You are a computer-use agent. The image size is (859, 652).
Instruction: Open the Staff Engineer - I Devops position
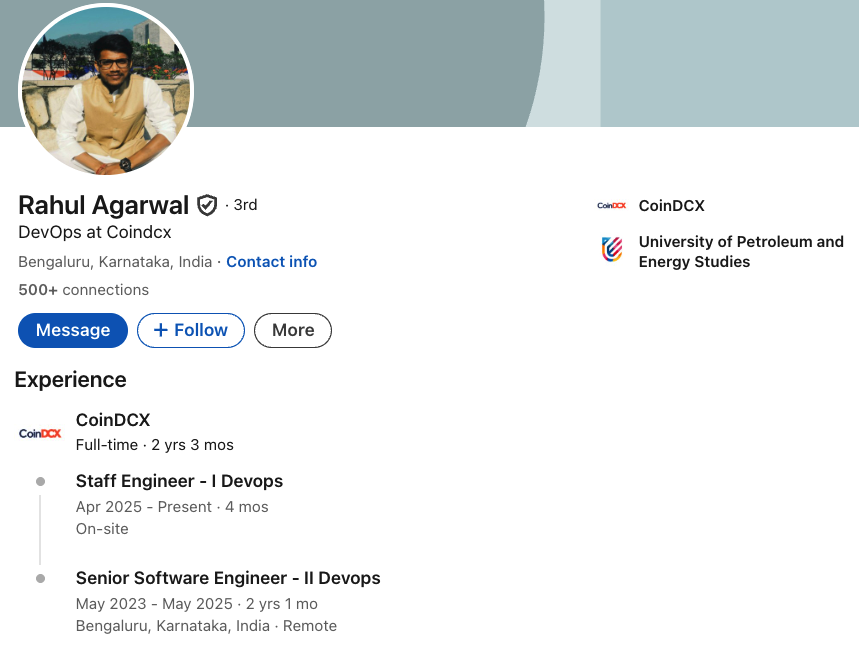tap(179, 481)
